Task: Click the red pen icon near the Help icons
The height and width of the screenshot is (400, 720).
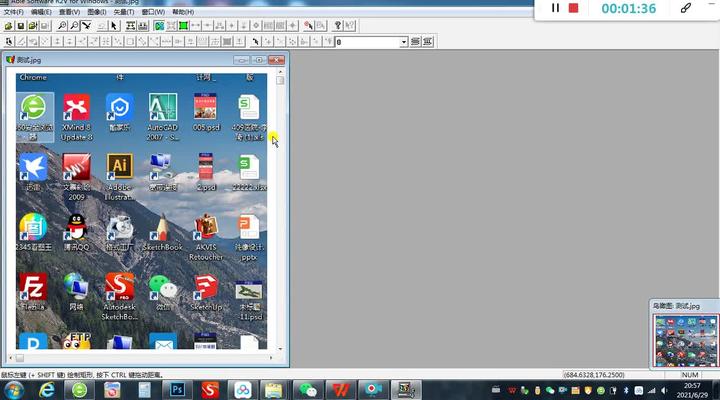Action: point(308,26)
